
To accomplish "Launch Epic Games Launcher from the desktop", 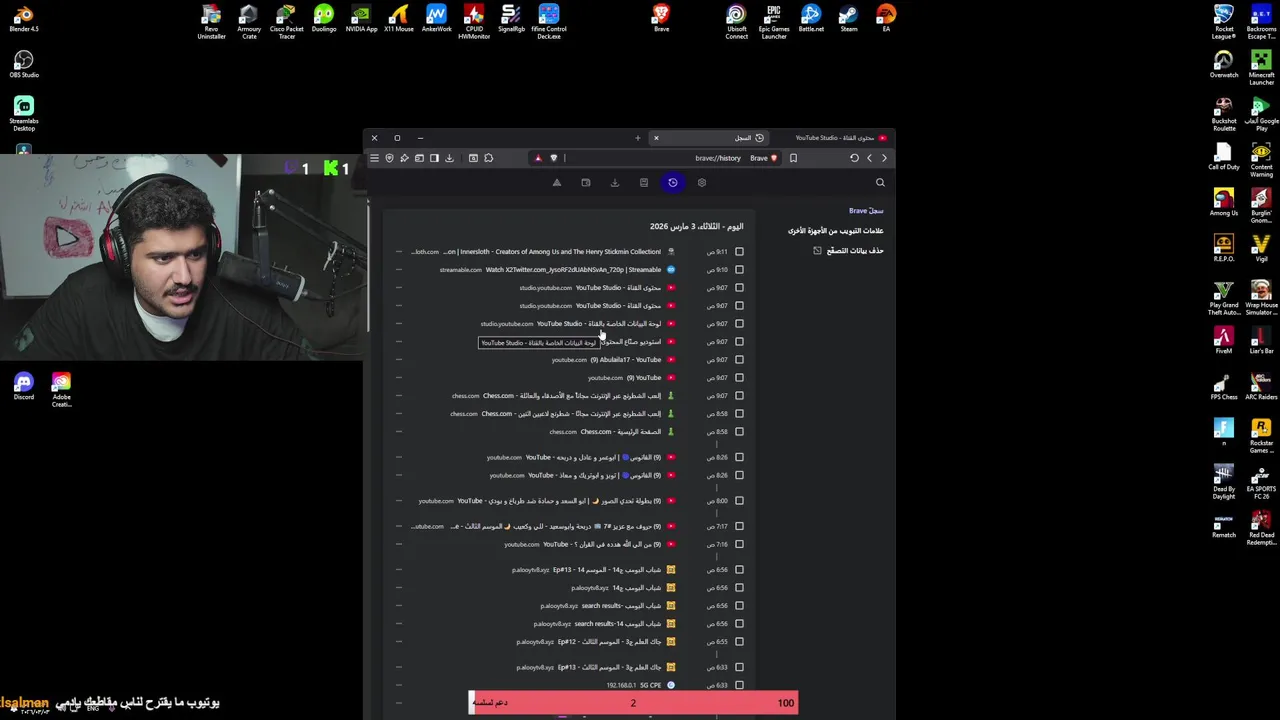I will (773, 21).
